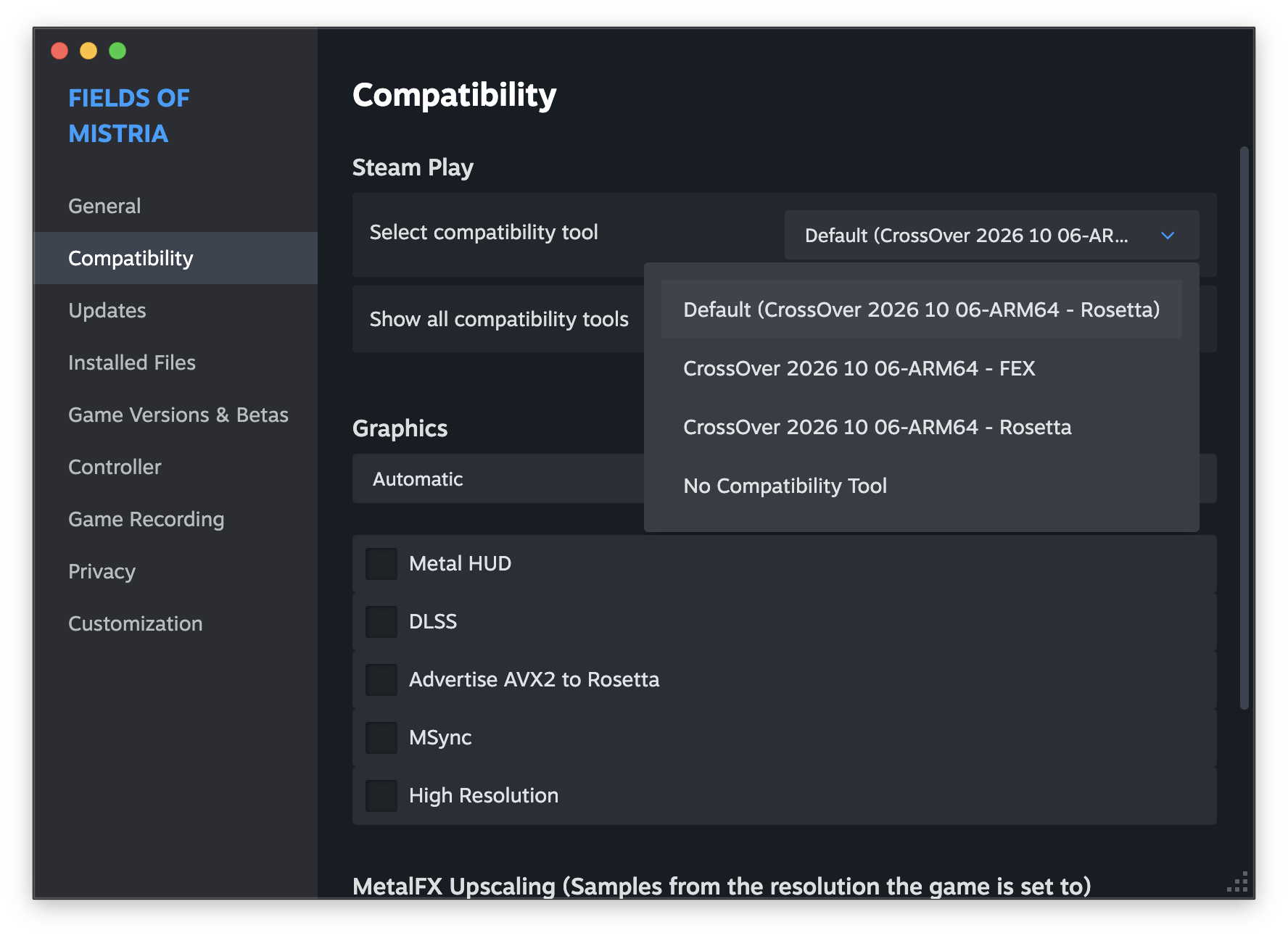The image size is (1288, 938).
Task: Click the Steam Play heading
Action: pos(413,167)
